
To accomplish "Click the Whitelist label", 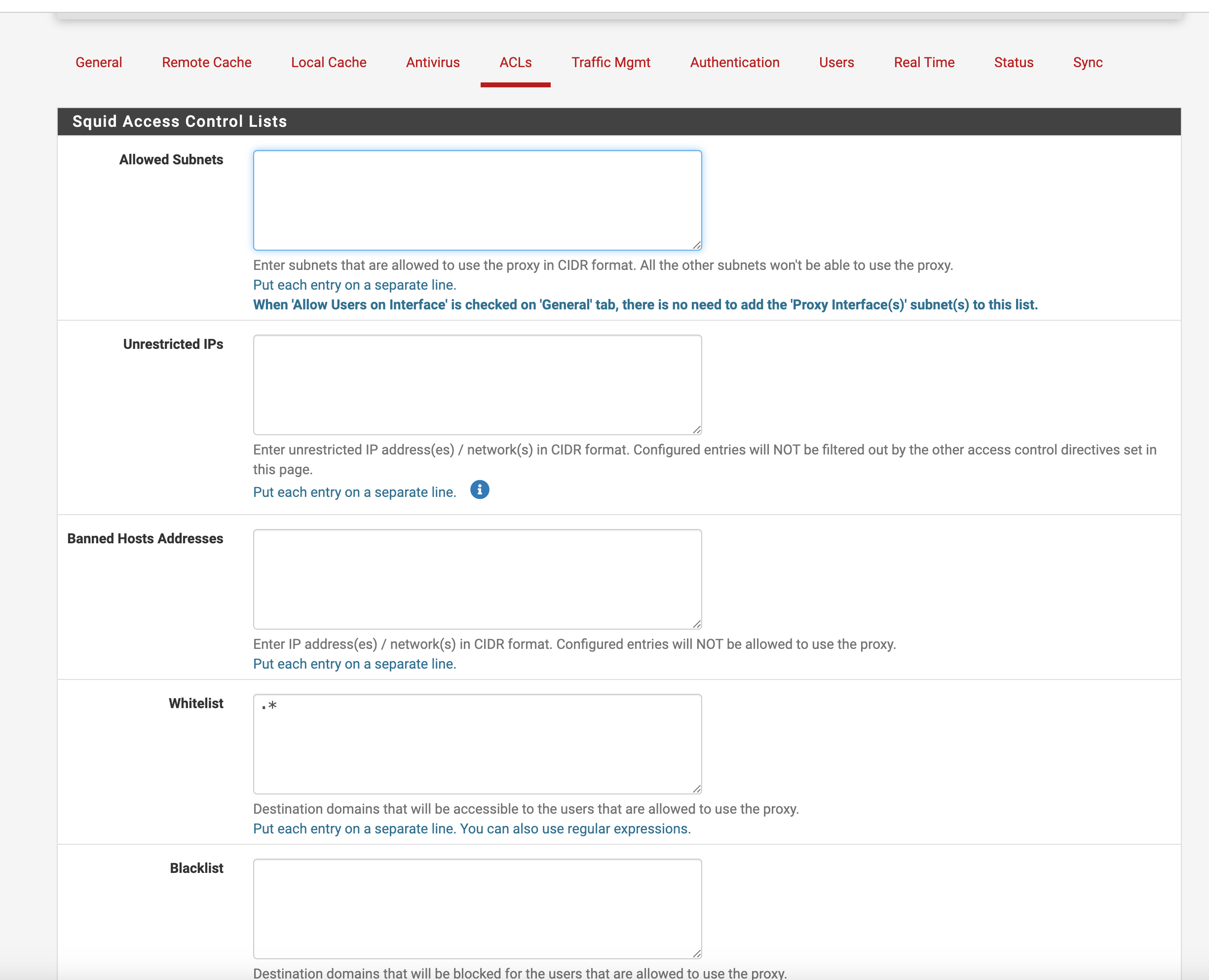I will (196, 703).
